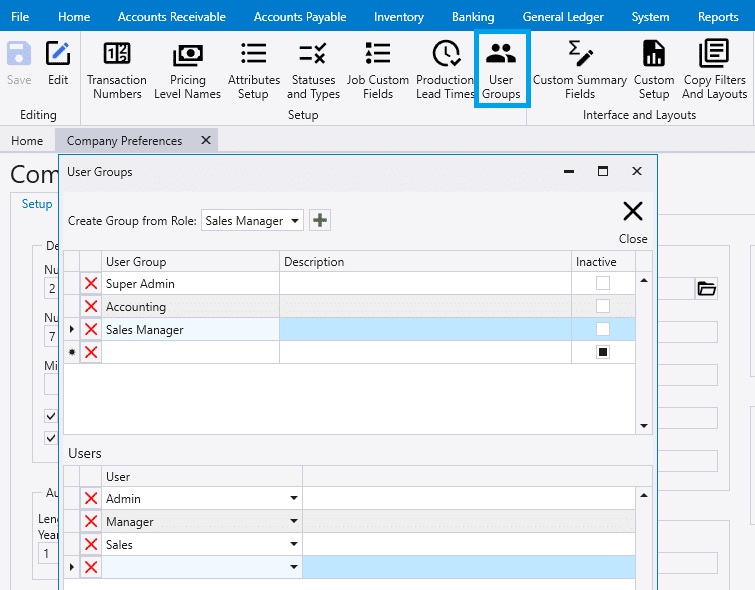This screenshot has height=590, width=755.
Task: Sort by User Group column header
Action: tap(190, 262)
